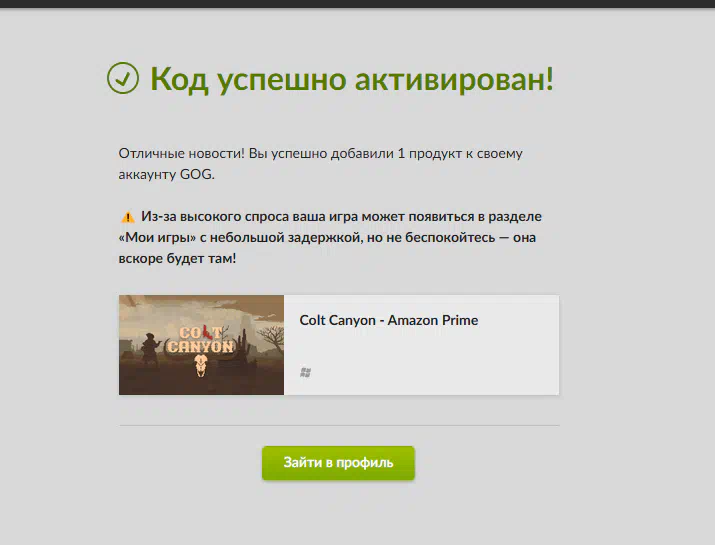The height and width of the screenshot is (545, 715).
Task: Click the cowboy silhouette in the artwork
Action: [149, 350]
